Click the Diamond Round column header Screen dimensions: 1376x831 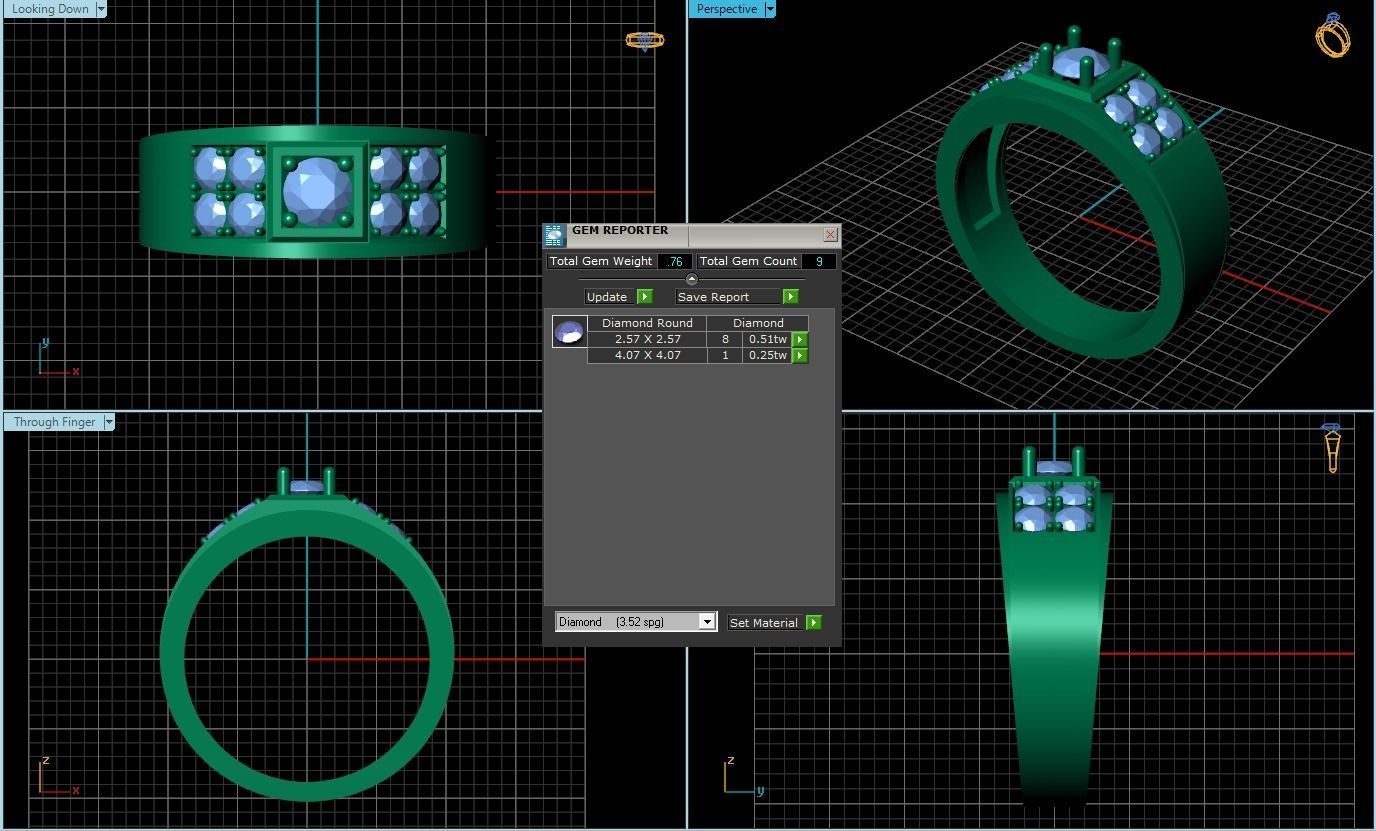click(647, 323)
